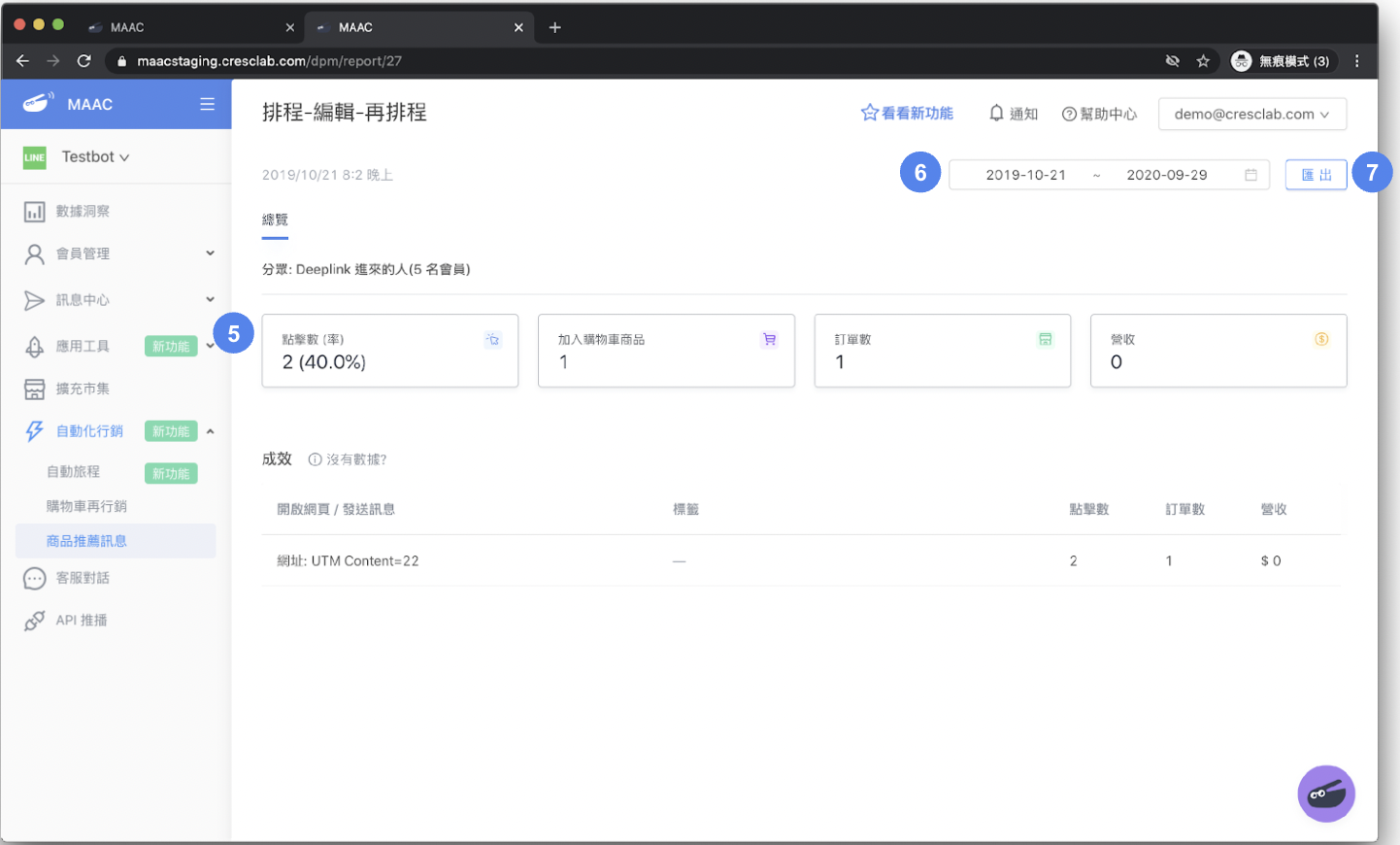Screen dimensions: 1400x845
Task: Open 數據洞察 in the sidebar
Action: click(83, 211)
